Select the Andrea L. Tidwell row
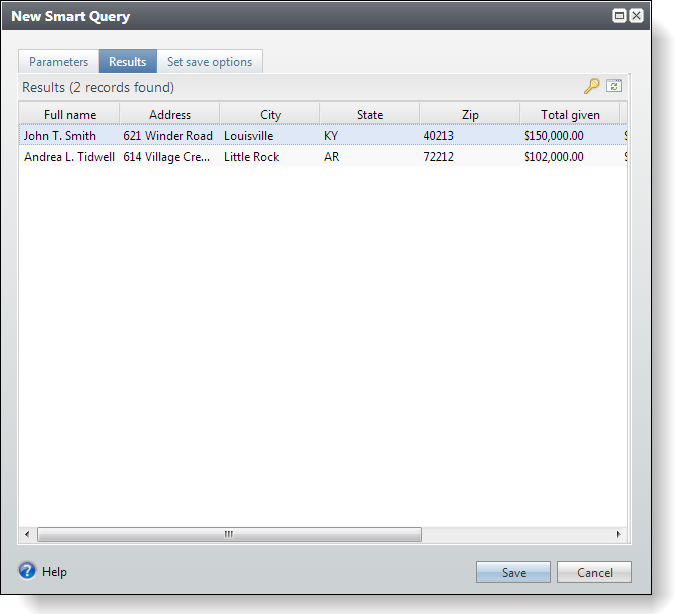The height and width of the screenshot is (614, 676). point(69,157)
